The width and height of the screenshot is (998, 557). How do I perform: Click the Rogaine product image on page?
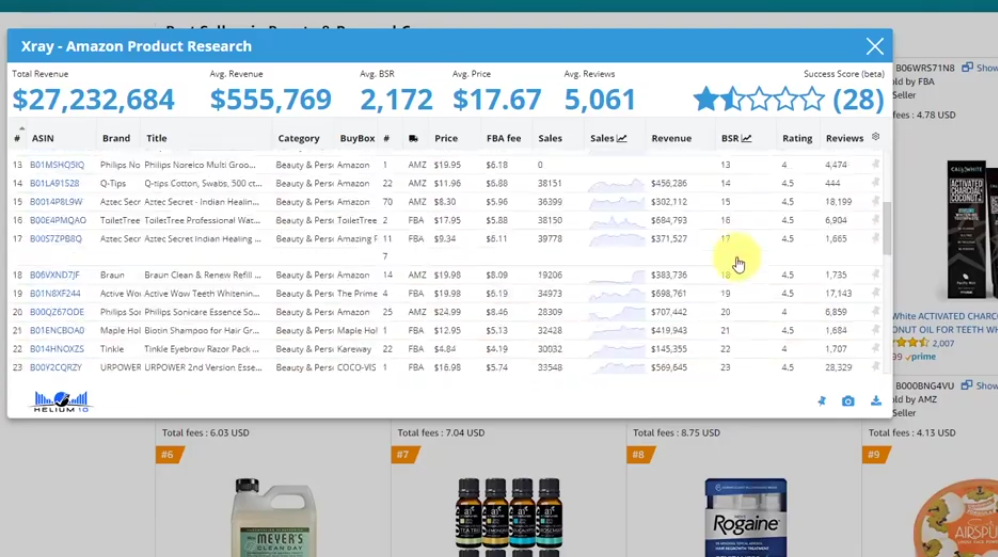coord(745,517)
